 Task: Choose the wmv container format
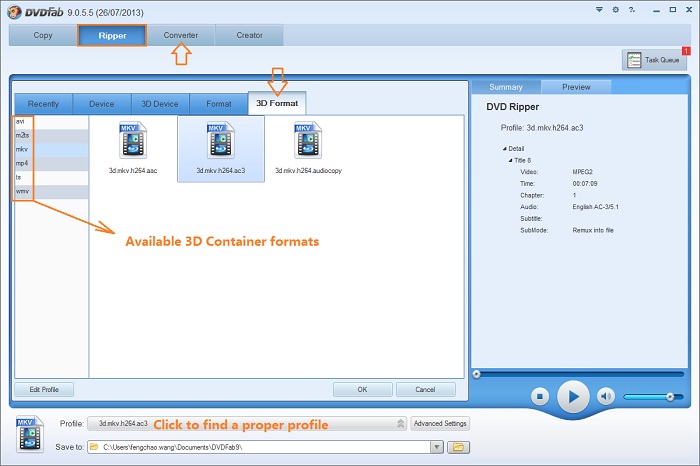pos(51,191)
